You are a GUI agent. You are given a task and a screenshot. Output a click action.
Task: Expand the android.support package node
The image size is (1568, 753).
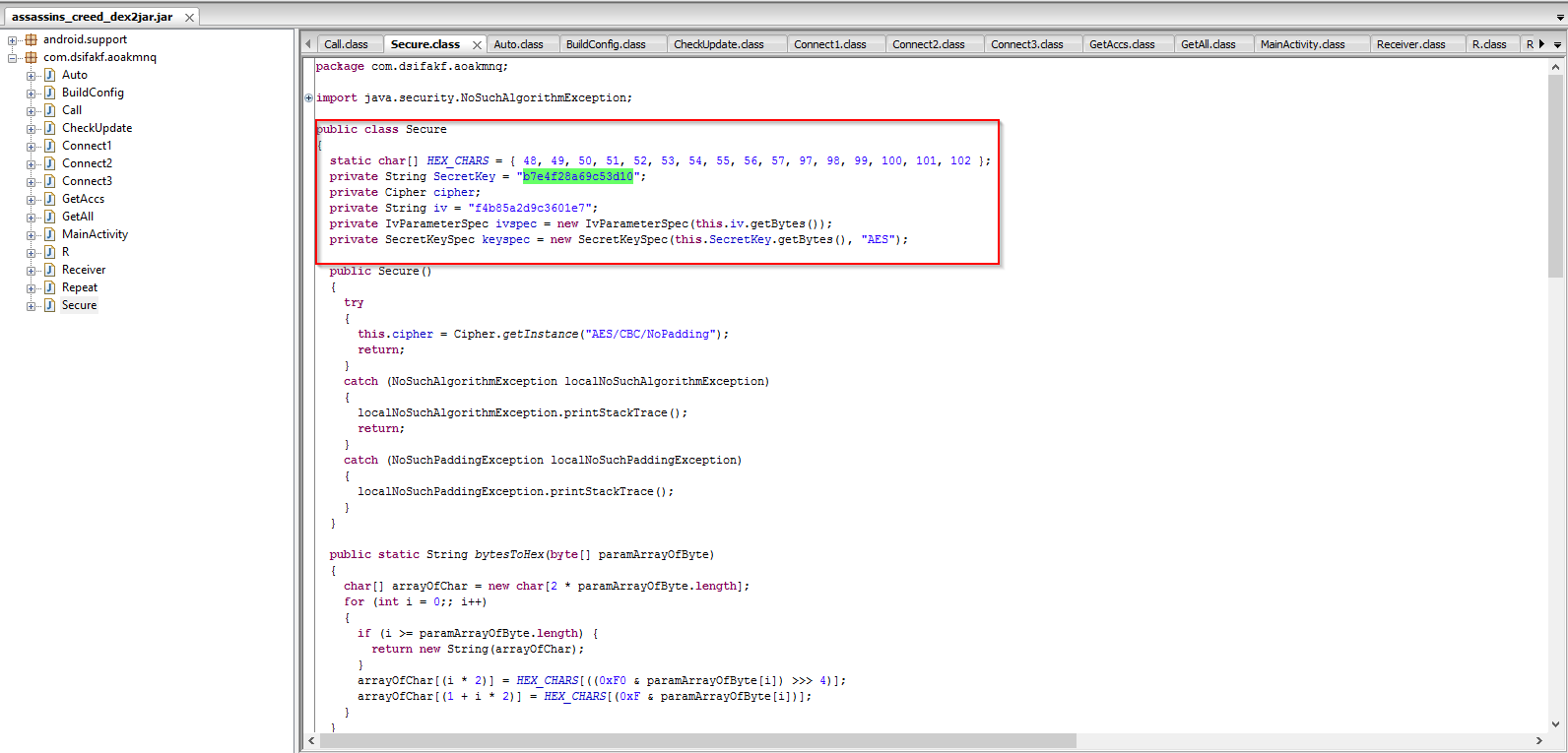13,40
